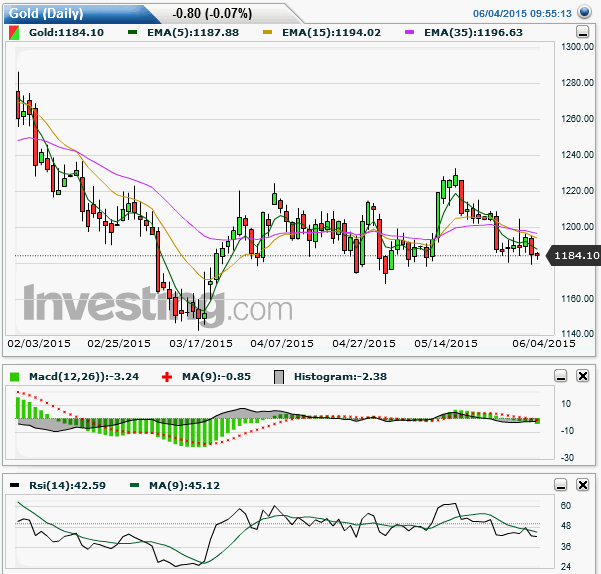Click the 06/04/2015 date axis label
601x574 pixels.
pos(544,343)
